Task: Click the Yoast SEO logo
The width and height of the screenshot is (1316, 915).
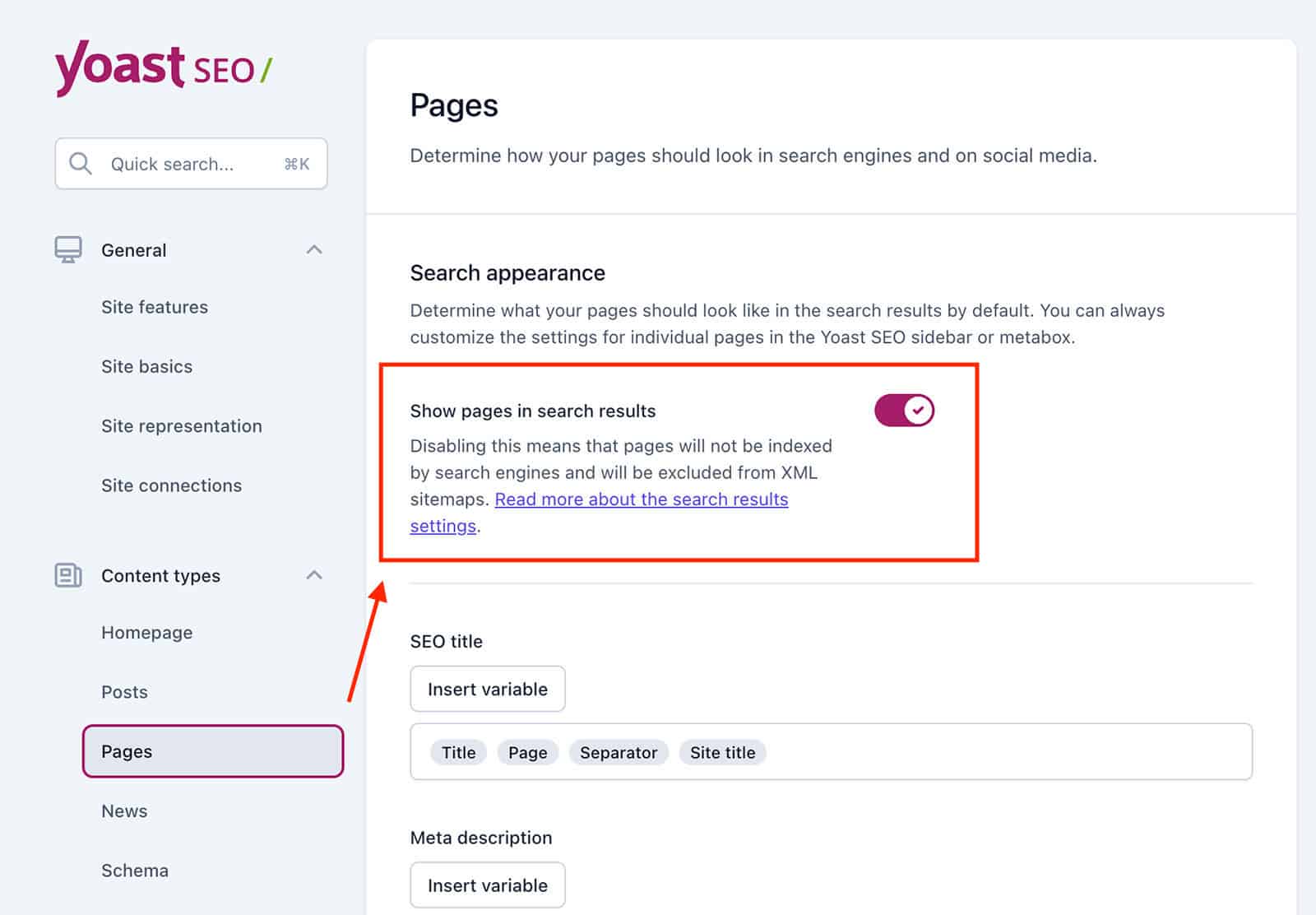Action: tap(162, 67)
